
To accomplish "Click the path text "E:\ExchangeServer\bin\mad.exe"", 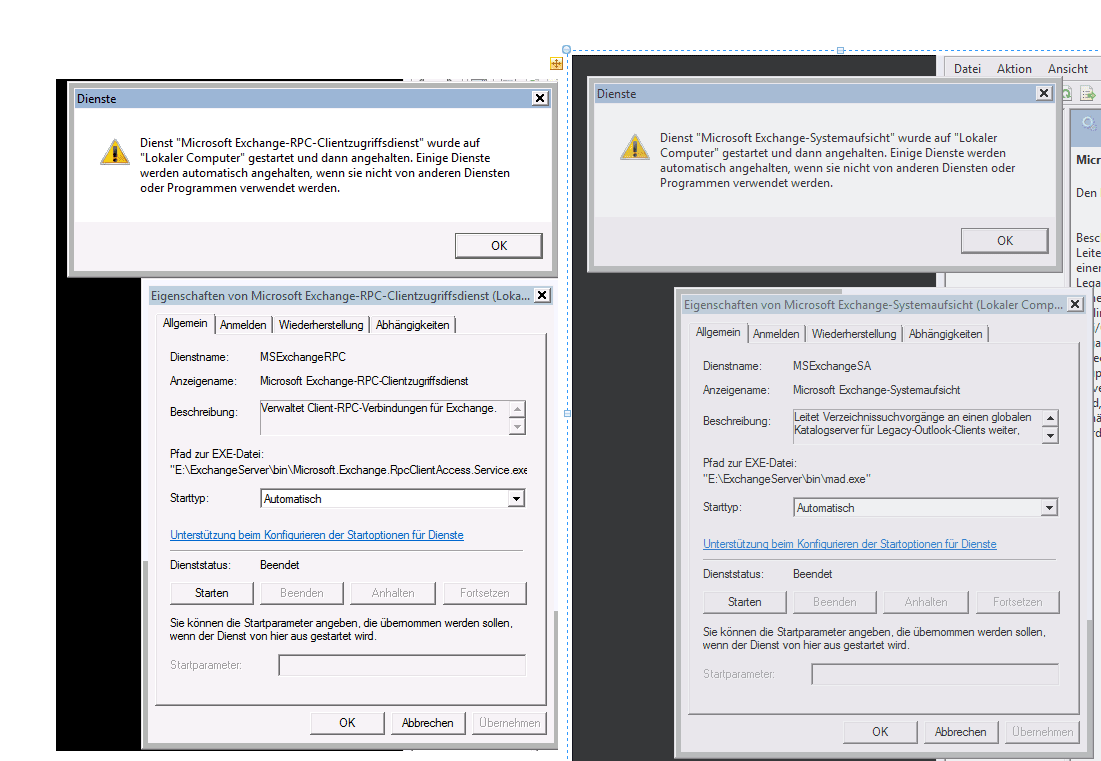I will (x=786, y=479).
